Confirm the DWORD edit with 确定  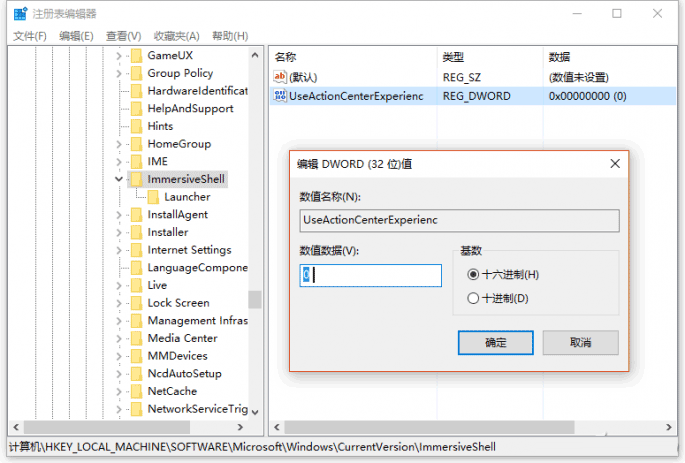coord(495,342)
